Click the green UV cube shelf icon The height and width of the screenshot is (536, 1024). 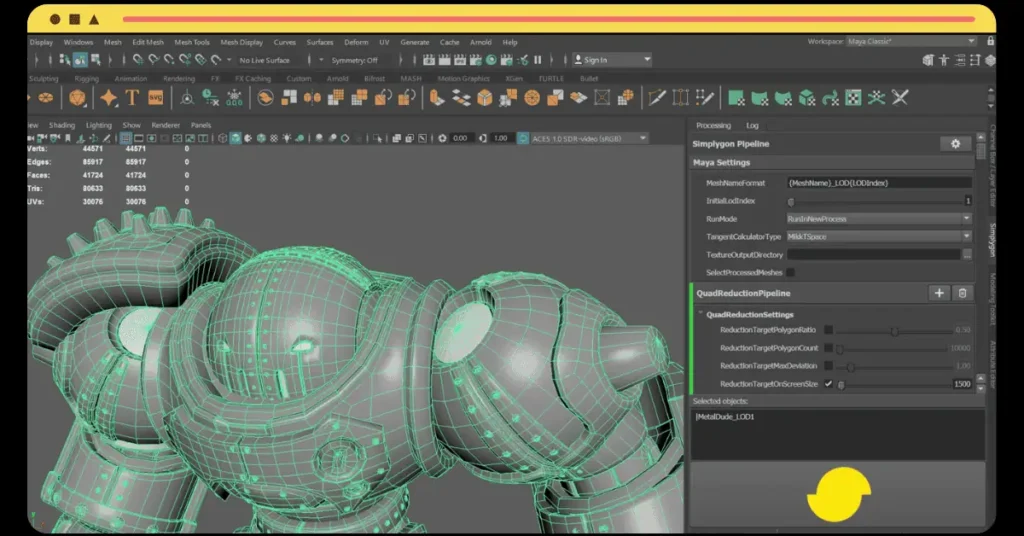pos(807,98)
